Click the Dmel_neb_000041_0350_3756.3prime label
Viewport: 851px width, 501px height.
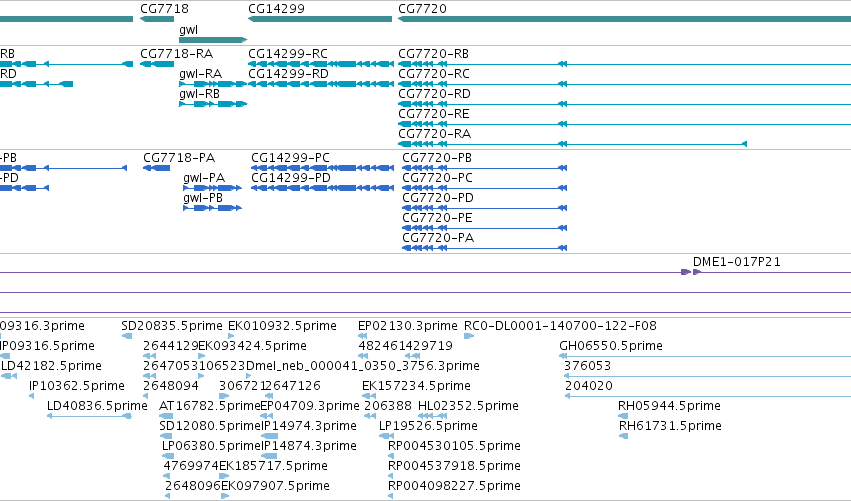click(x=363, y=366)
